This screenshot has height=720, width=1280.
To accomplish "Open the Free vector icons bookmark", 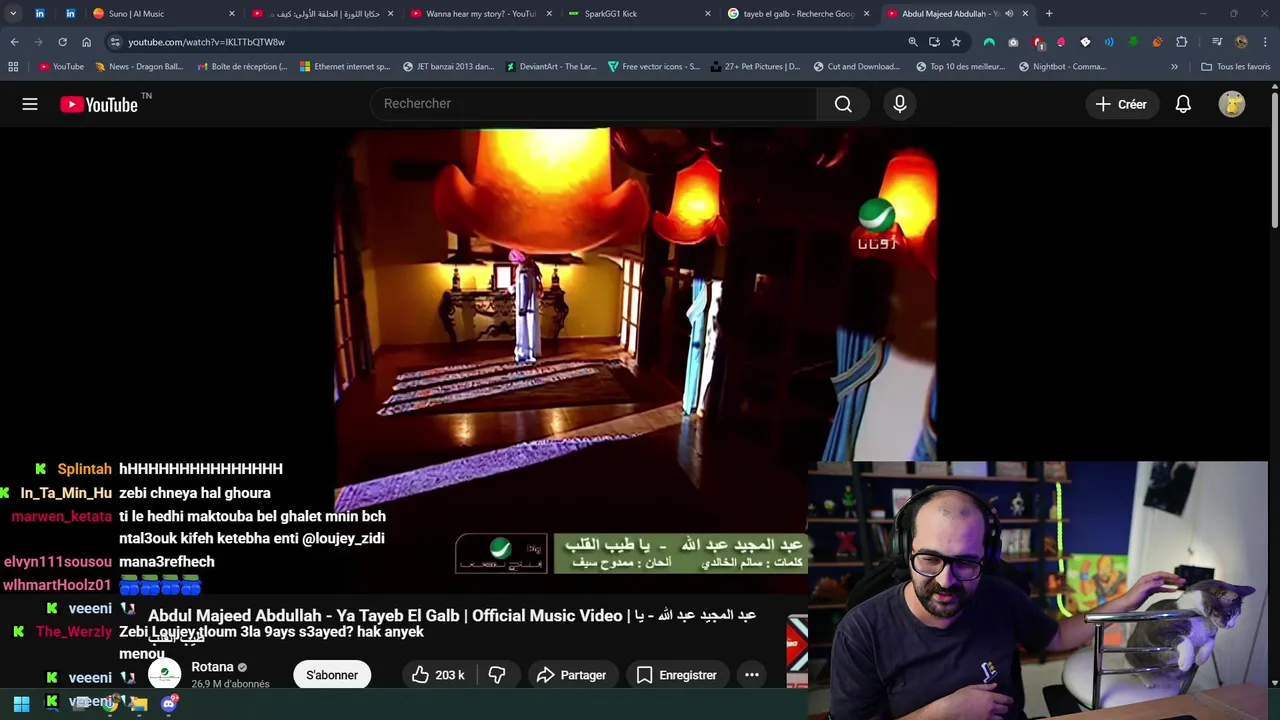I will (654, 67).
